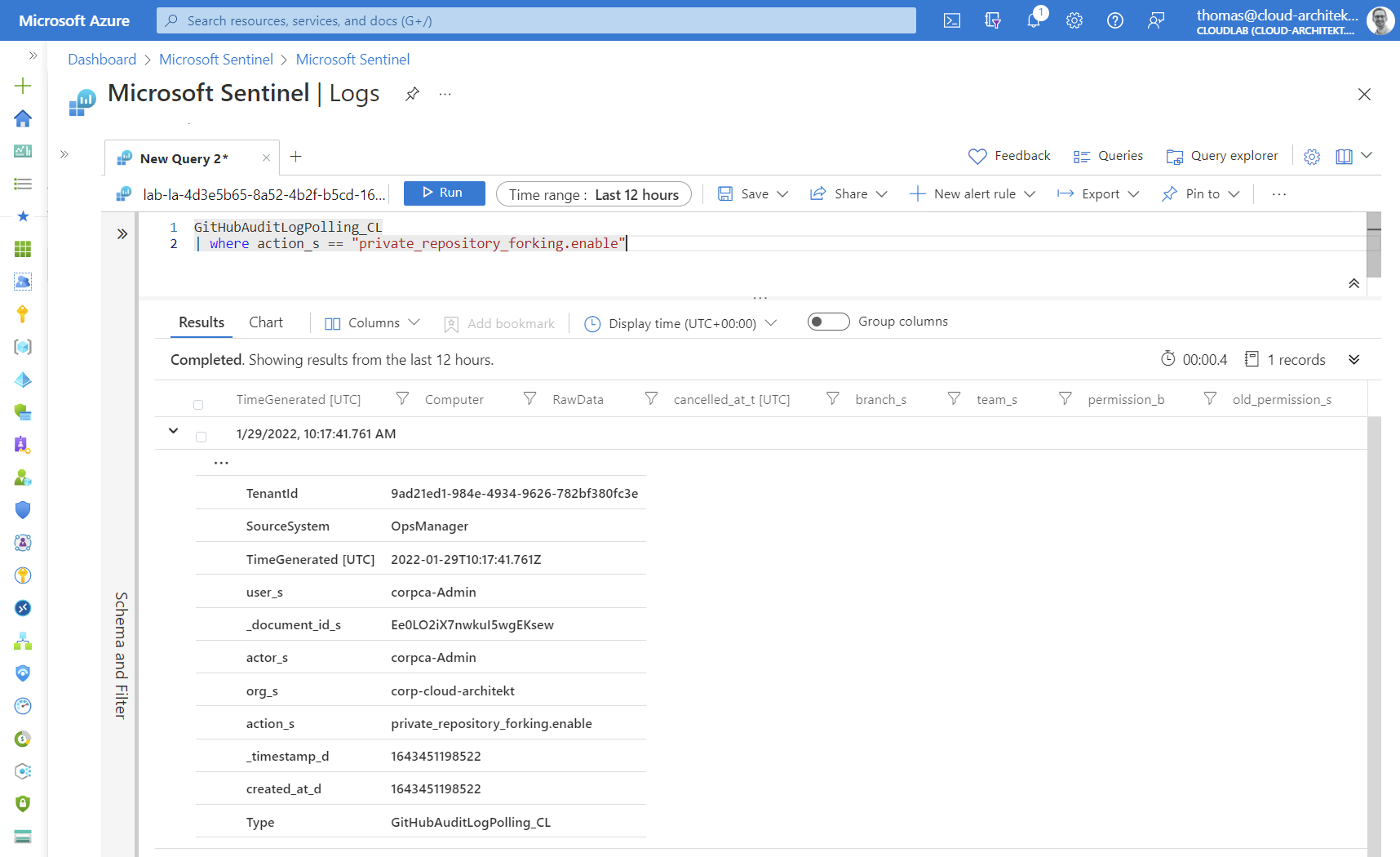Image resolution: width=1400 pixels, height=857 pixels.
Task: Open Query explorer
Action: pos(1222,156)
